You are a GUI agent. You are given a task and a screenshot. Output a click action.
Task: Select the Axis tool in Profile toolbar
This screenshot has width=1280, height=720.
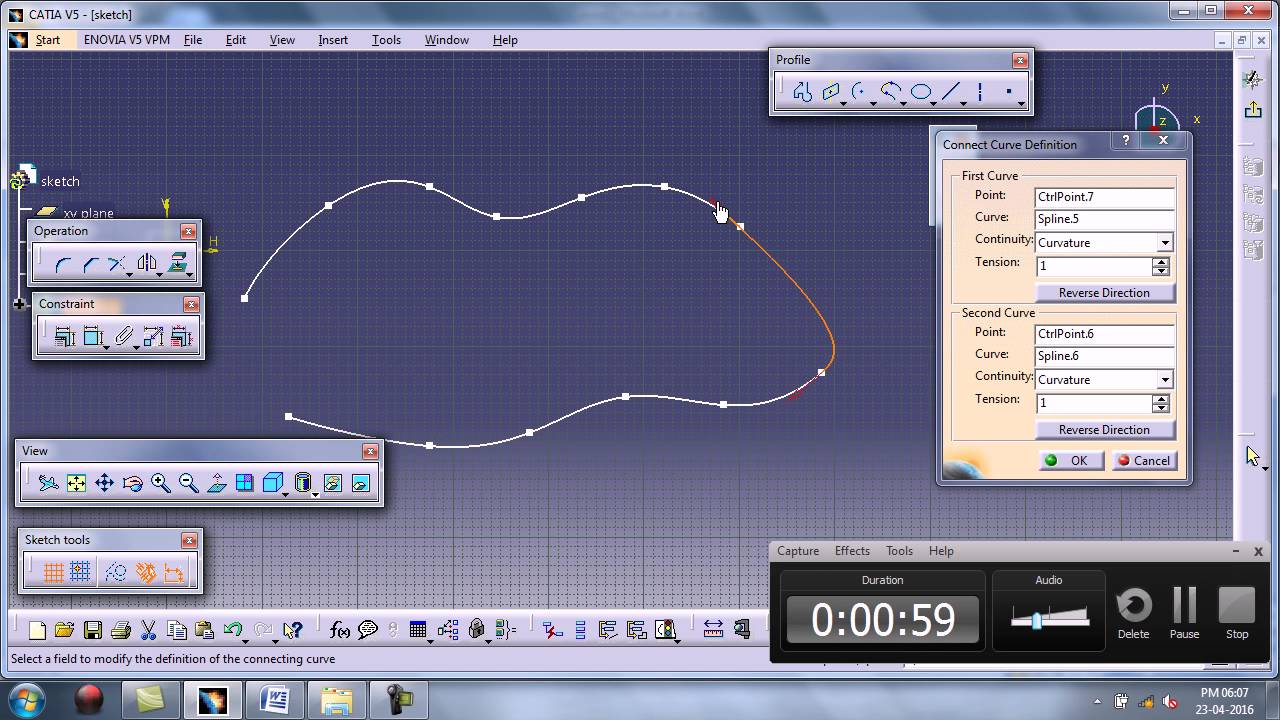[x=980, y=92]
